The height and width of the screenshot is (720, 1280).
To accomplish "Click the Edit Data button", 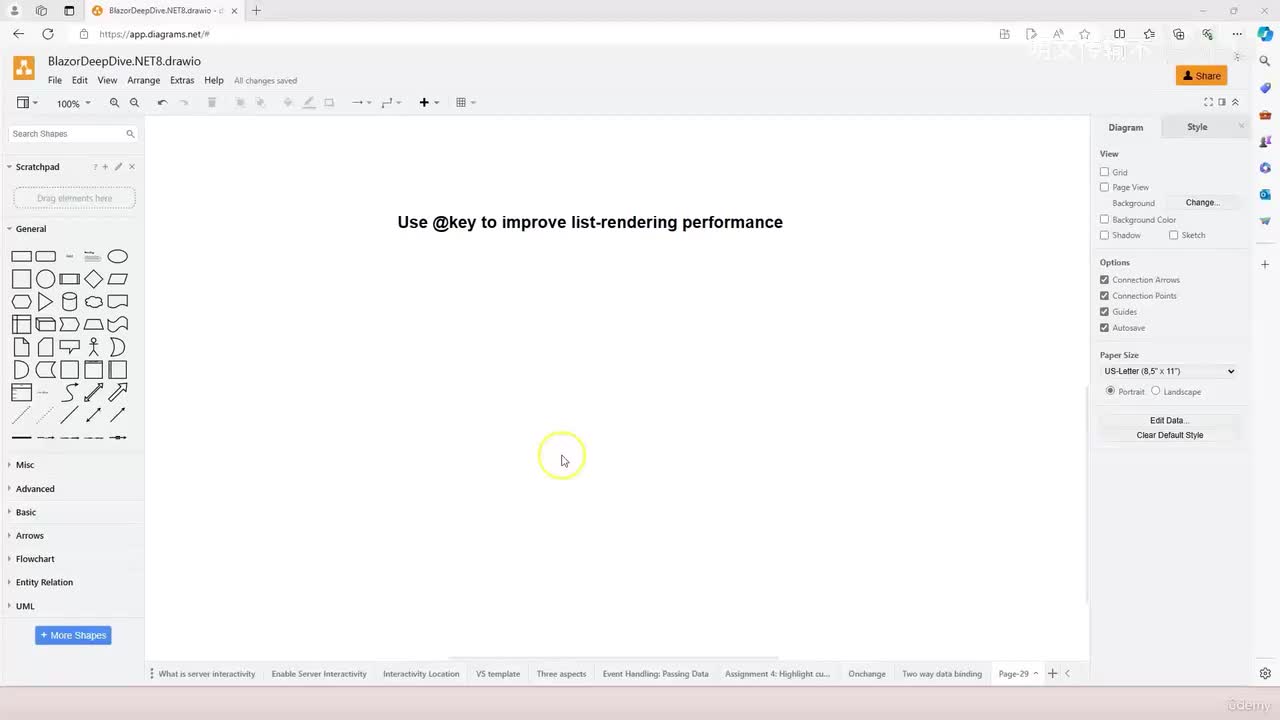I will coord(1169,421).
